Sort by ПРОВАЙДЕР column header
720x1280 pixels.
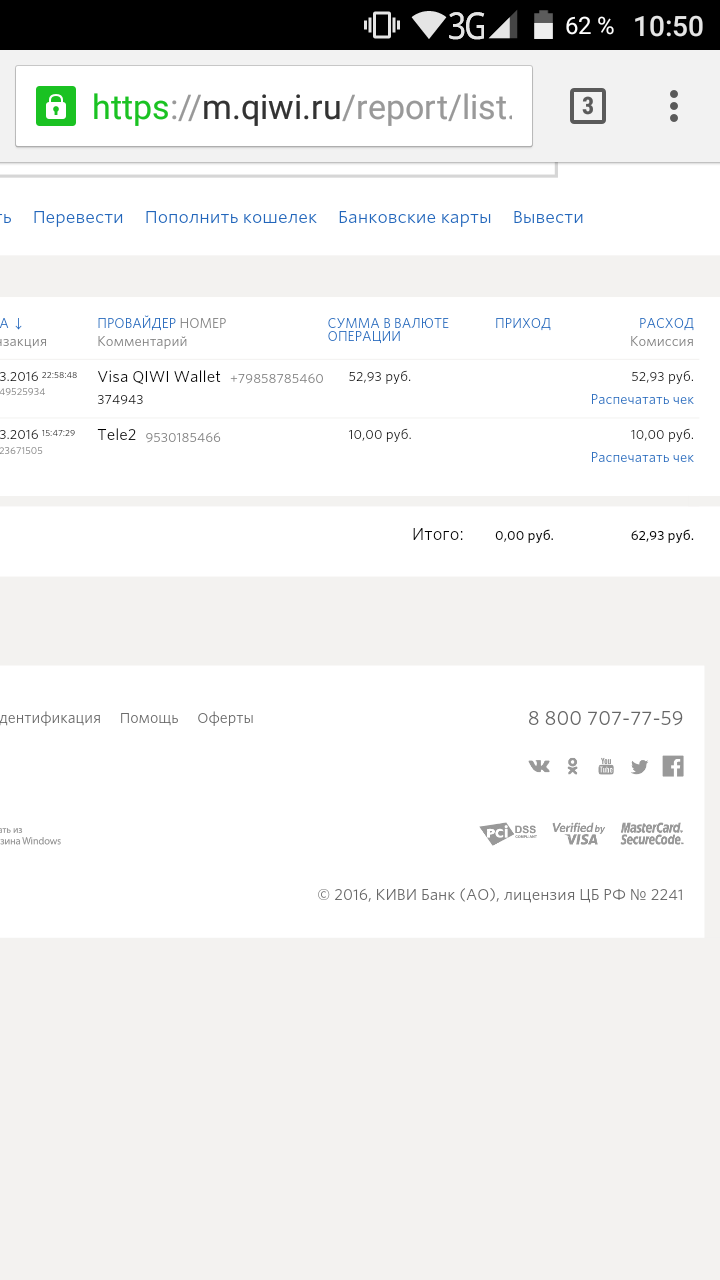[x=136, y=323]
